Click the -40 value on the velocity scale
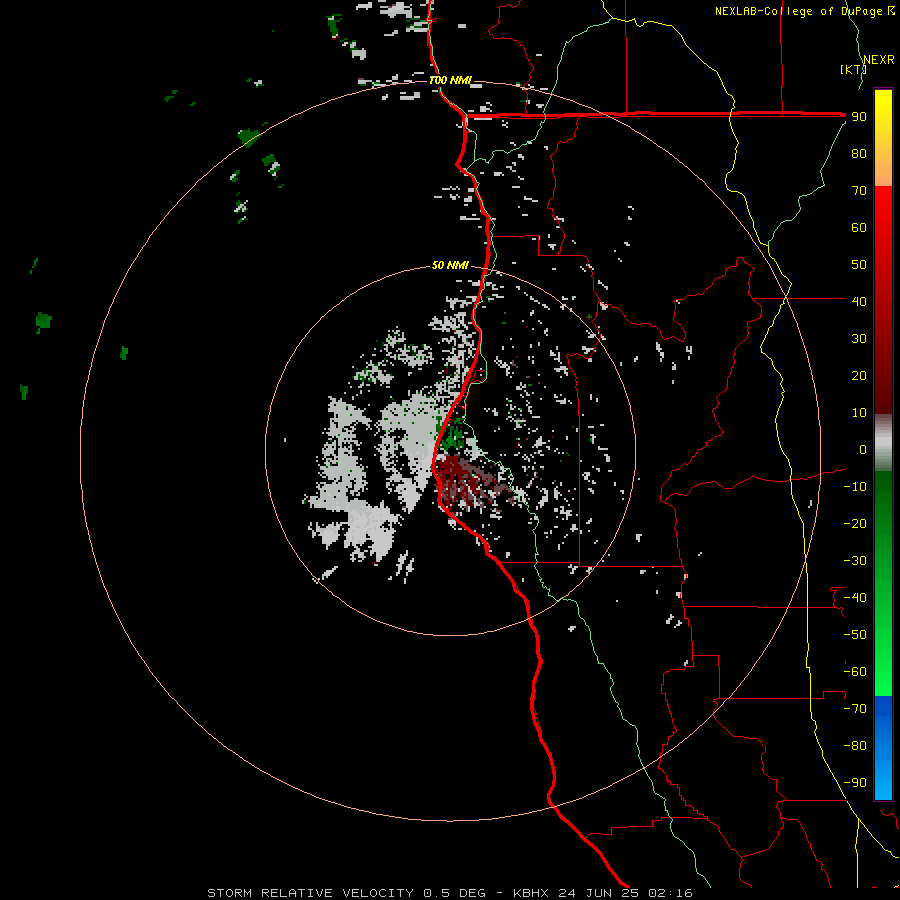900x900 pixels. [855, 598]
